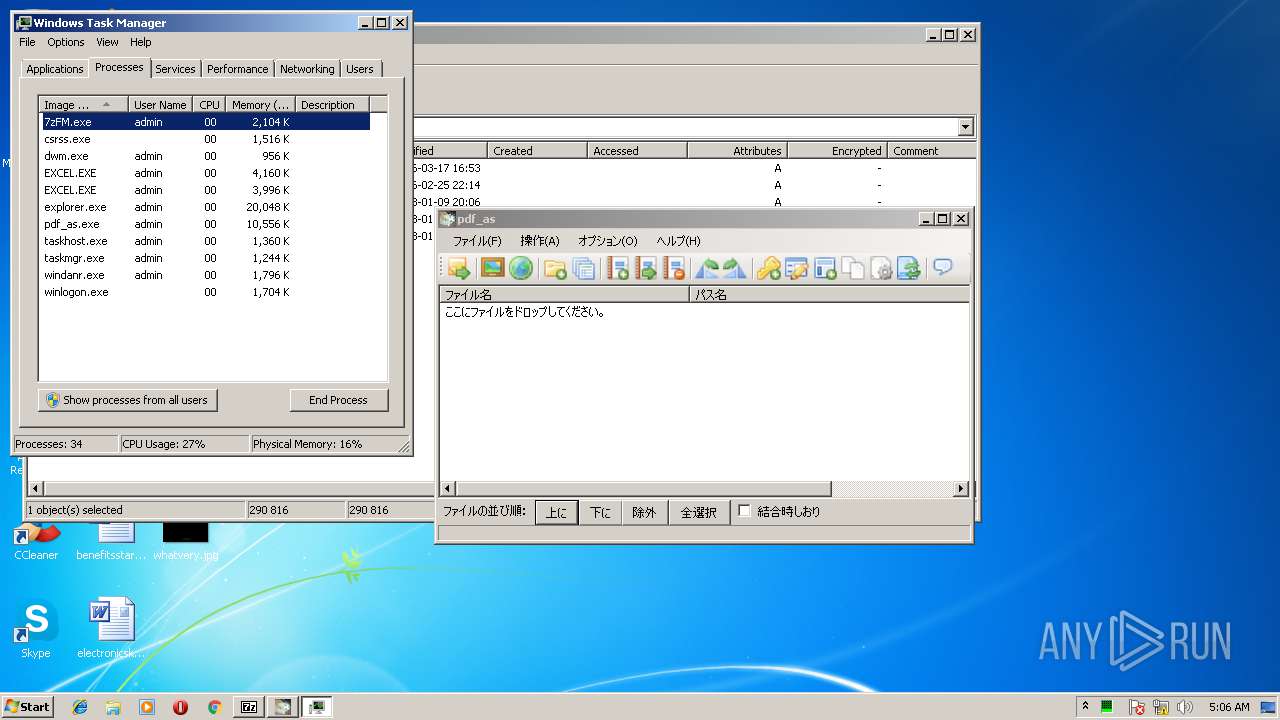The height and width of the screenshot is (720, 1280).
Task: Click the folder with plus icon in pdf_as
Action: (x=555, y=268)
